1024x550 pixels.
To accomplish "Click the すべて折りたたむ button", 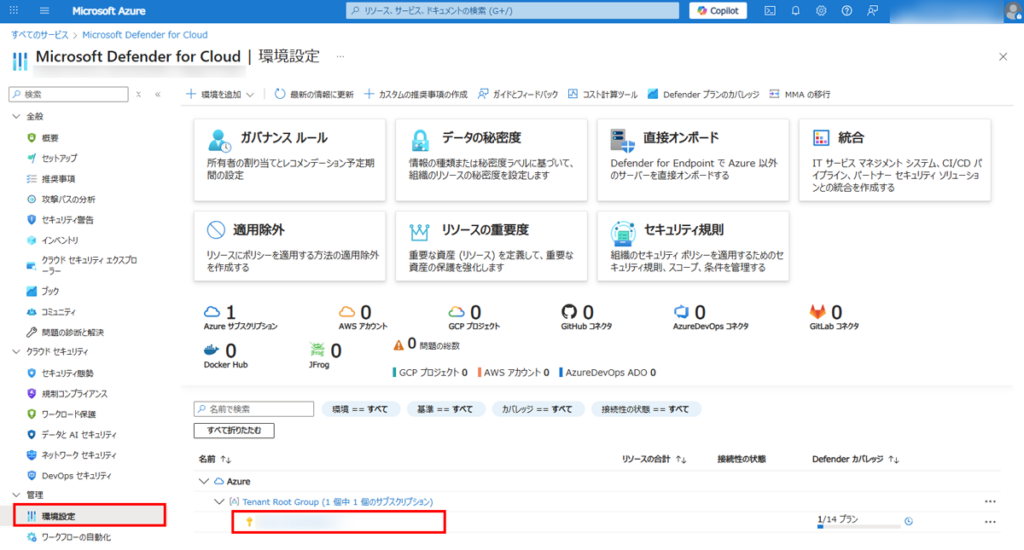I will 234,430.
